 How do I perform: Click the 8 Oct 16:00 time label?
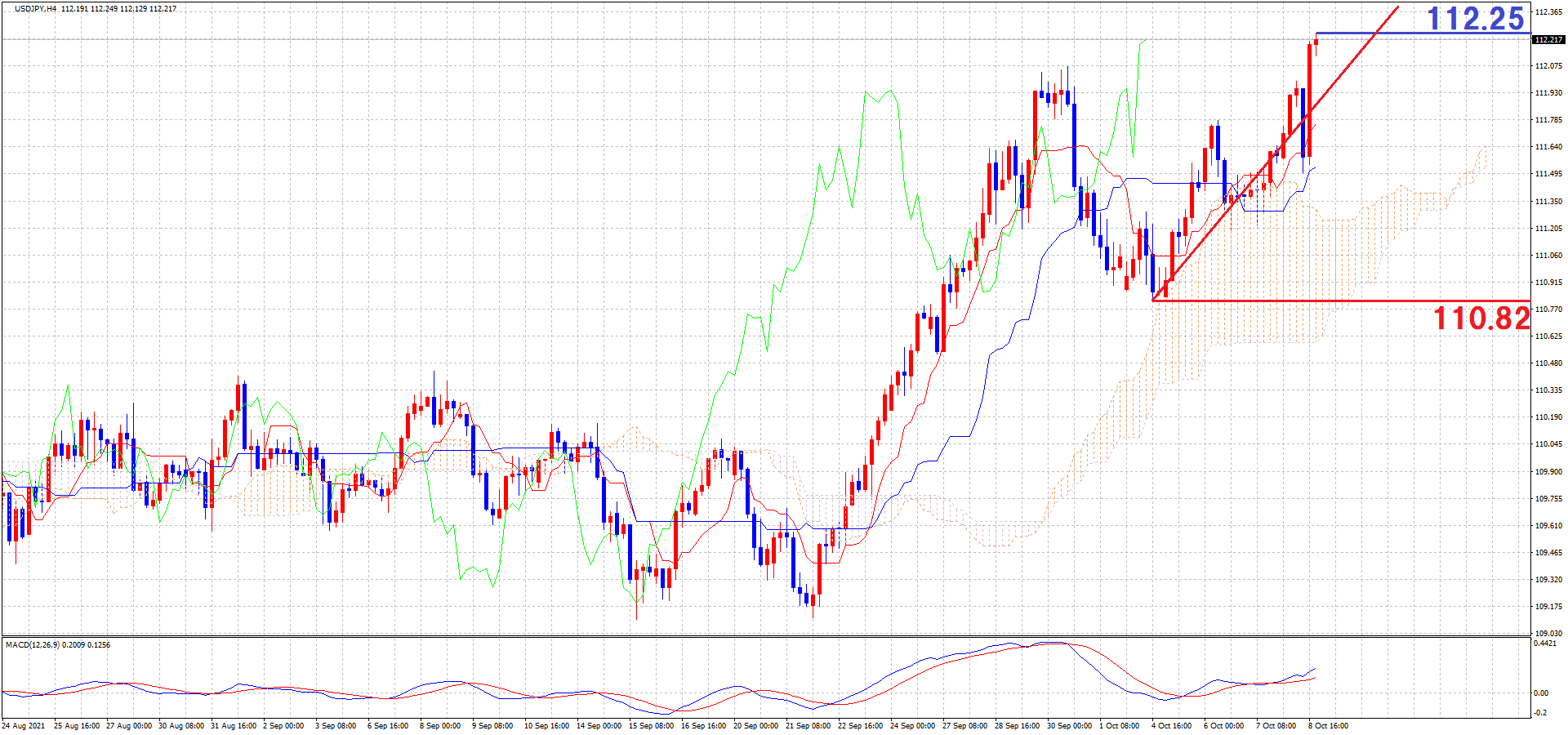pos(1328,725)
